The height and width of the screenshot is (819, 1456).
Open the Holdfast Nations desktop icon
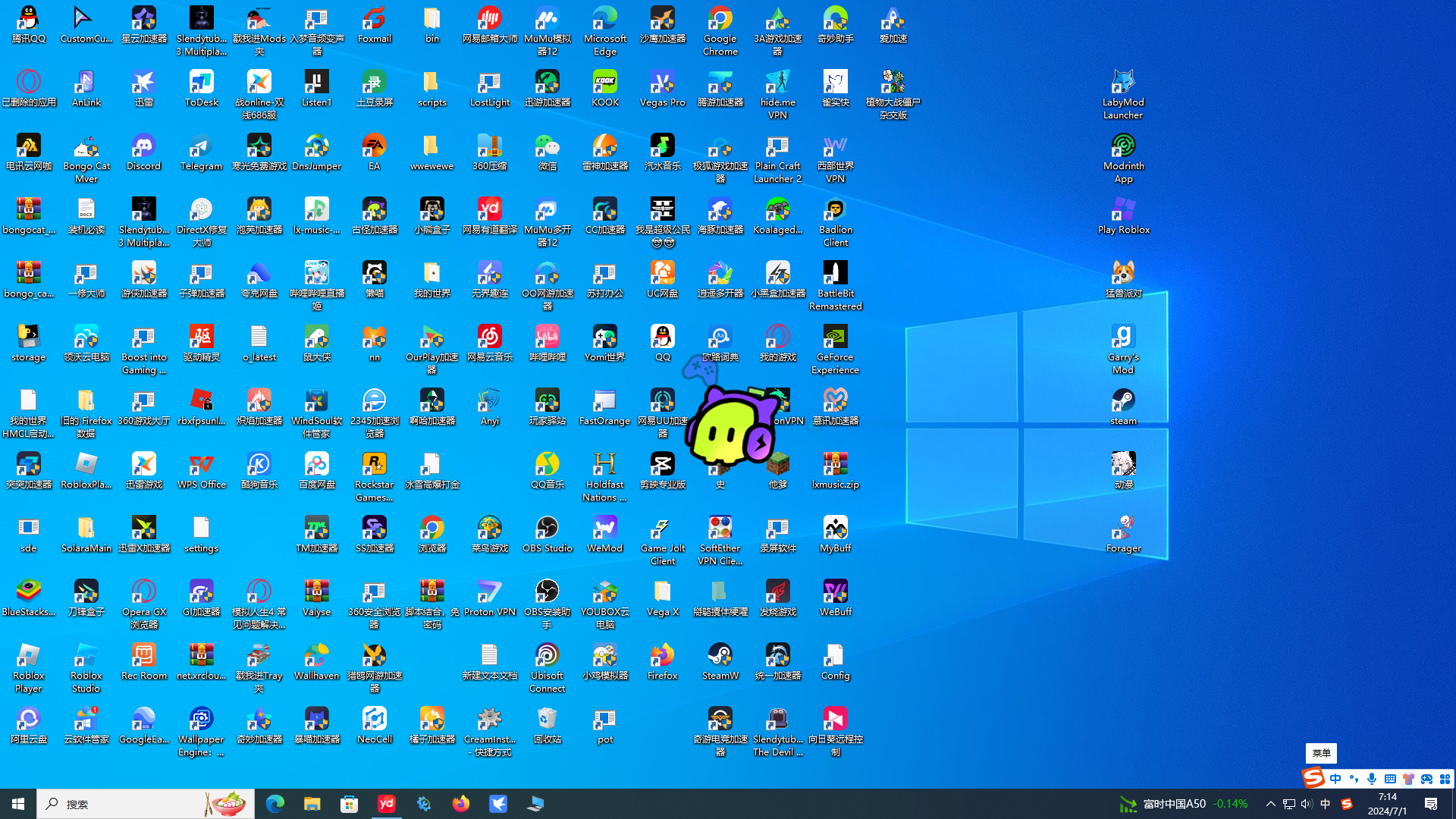(x=604, y=477)
